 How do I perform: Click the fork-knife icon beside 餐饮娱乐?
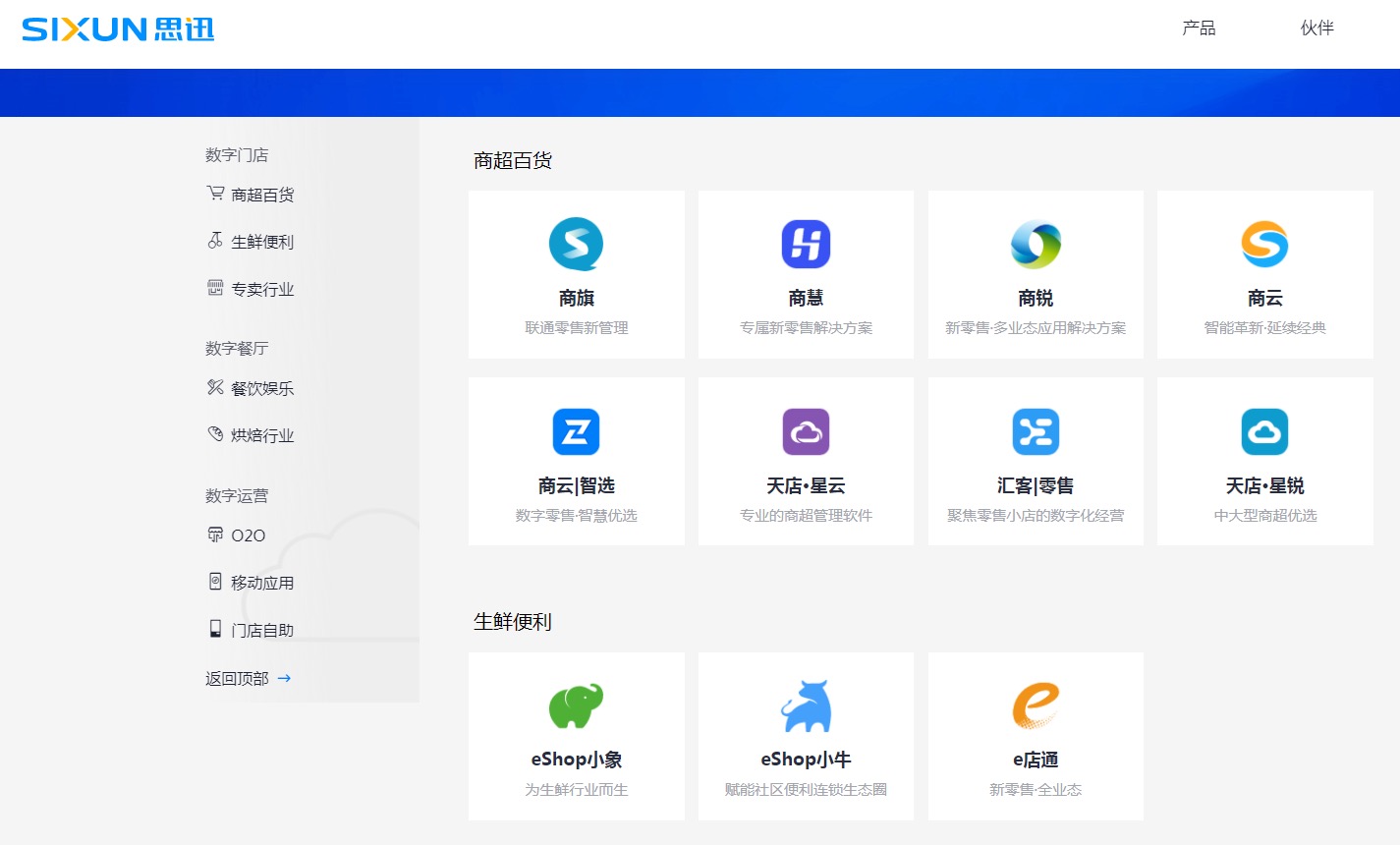[215, 387]
